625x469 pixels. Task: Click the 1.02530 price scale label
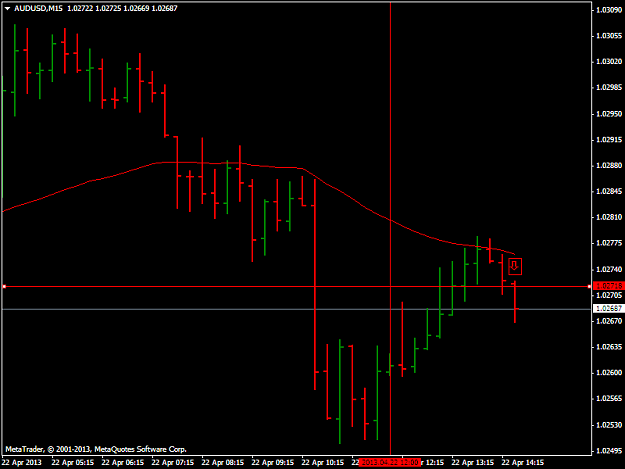[x=609, y=425]
